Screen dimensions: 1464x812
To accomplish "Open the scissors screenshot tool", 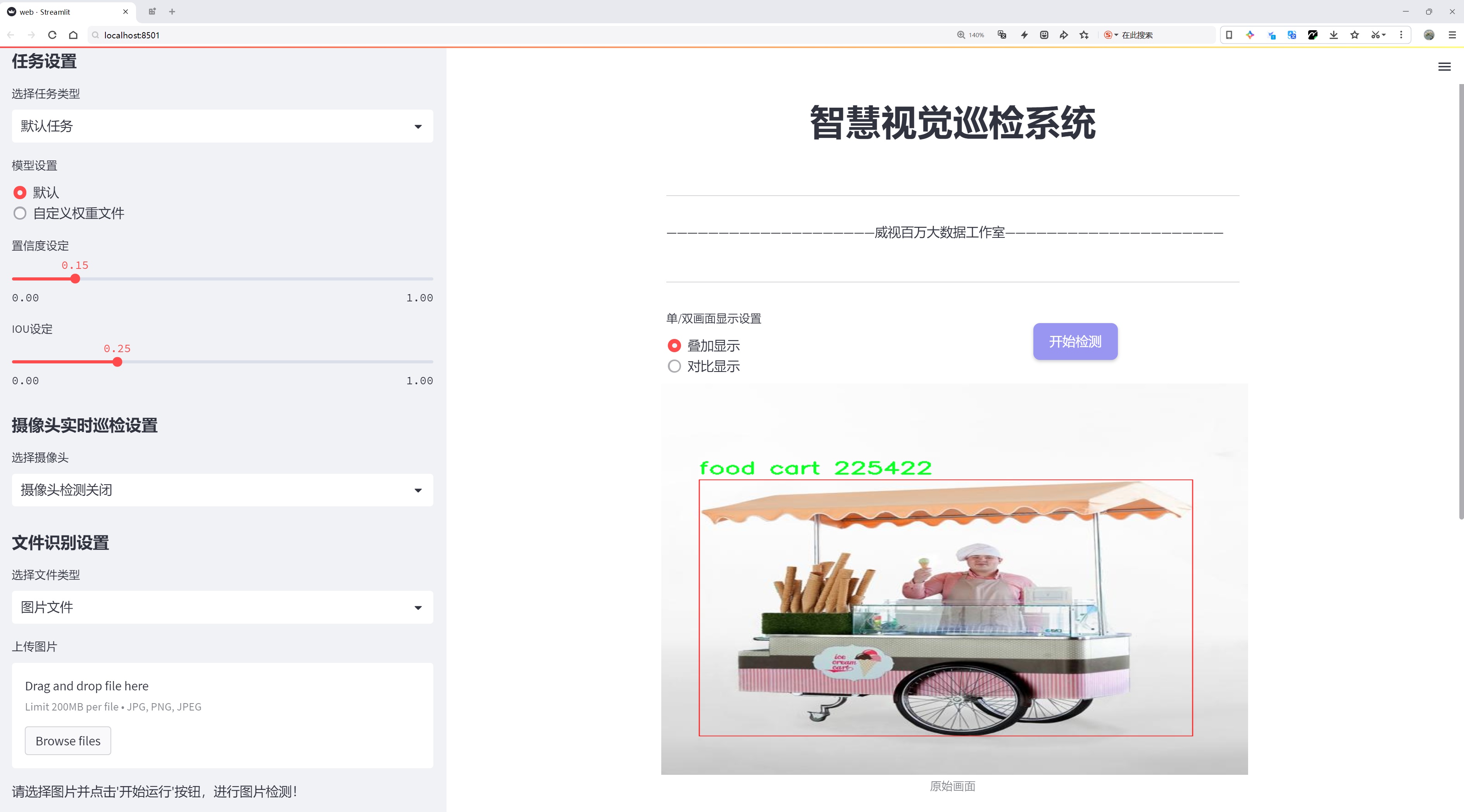I will coord(1378,34).
